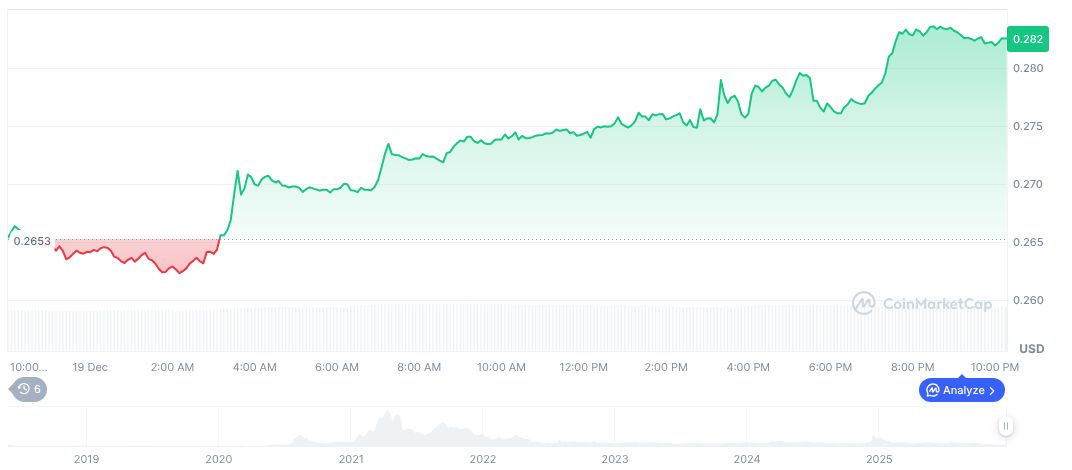
Task: Click the 0.2653 opening price label
Action: tap(32, 241)
